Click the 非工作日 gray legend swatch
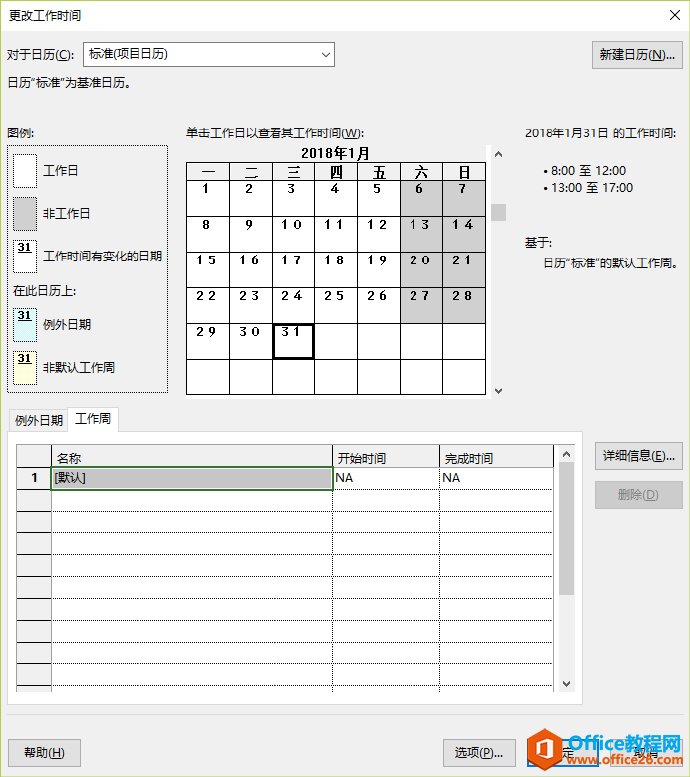Viewport: 690px width, 777px height. [25, 214]
